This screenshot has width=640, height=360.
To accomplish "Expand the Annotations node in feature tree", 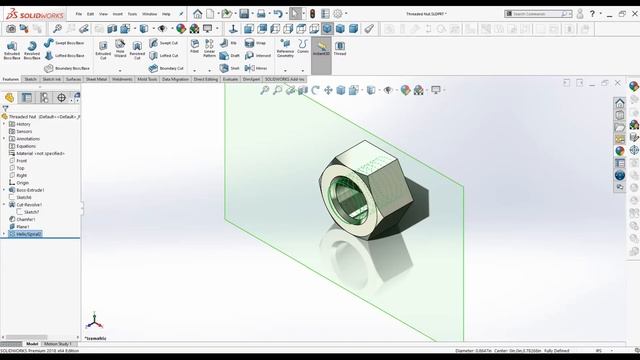I will [x=4, y=139].
